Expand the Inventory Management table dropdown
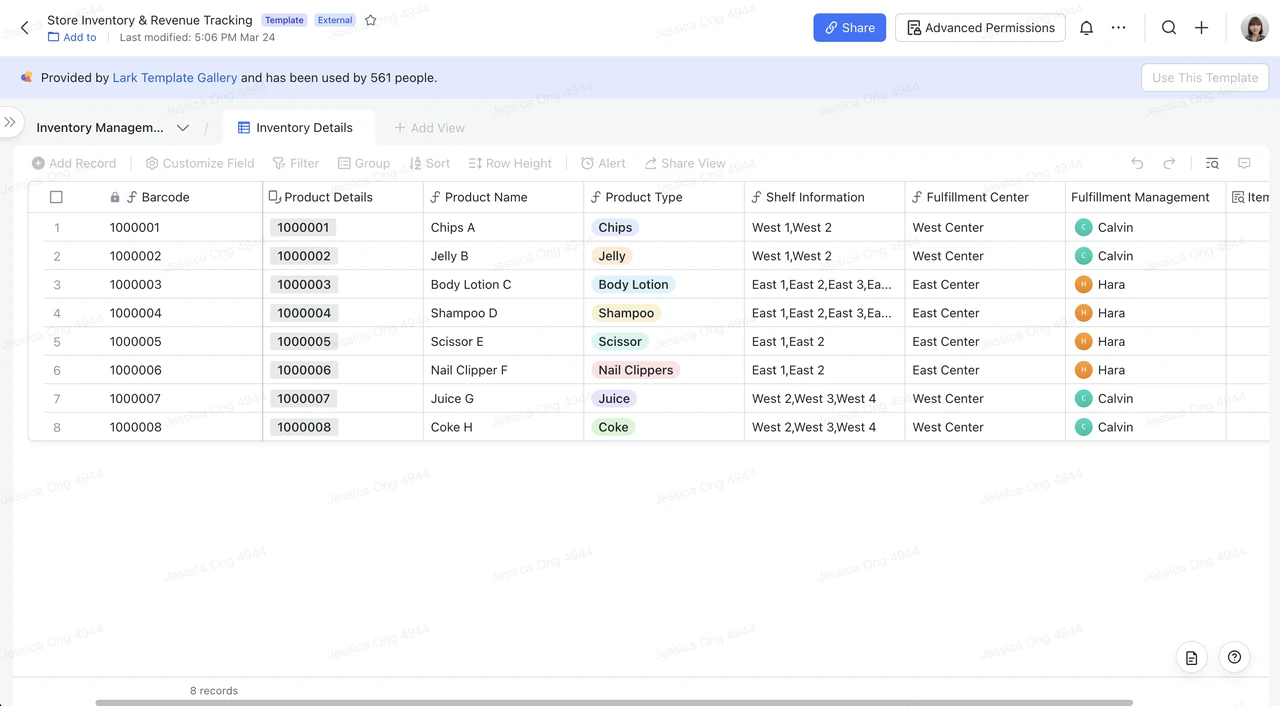This screenshot has width=1280, height=706. [183, 128]
